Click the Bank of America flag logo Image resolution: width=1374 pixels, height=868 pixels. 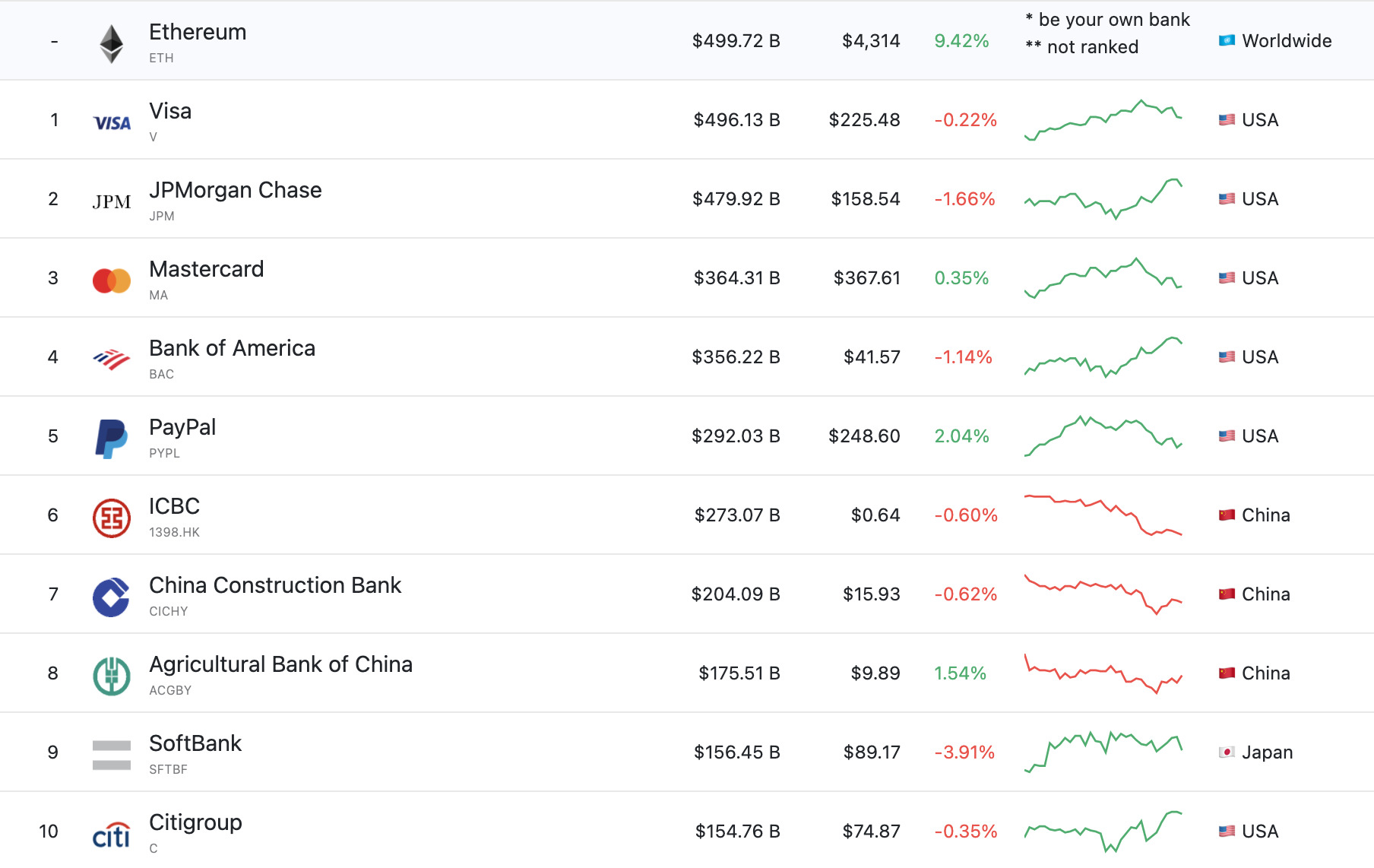coord(112,359)
